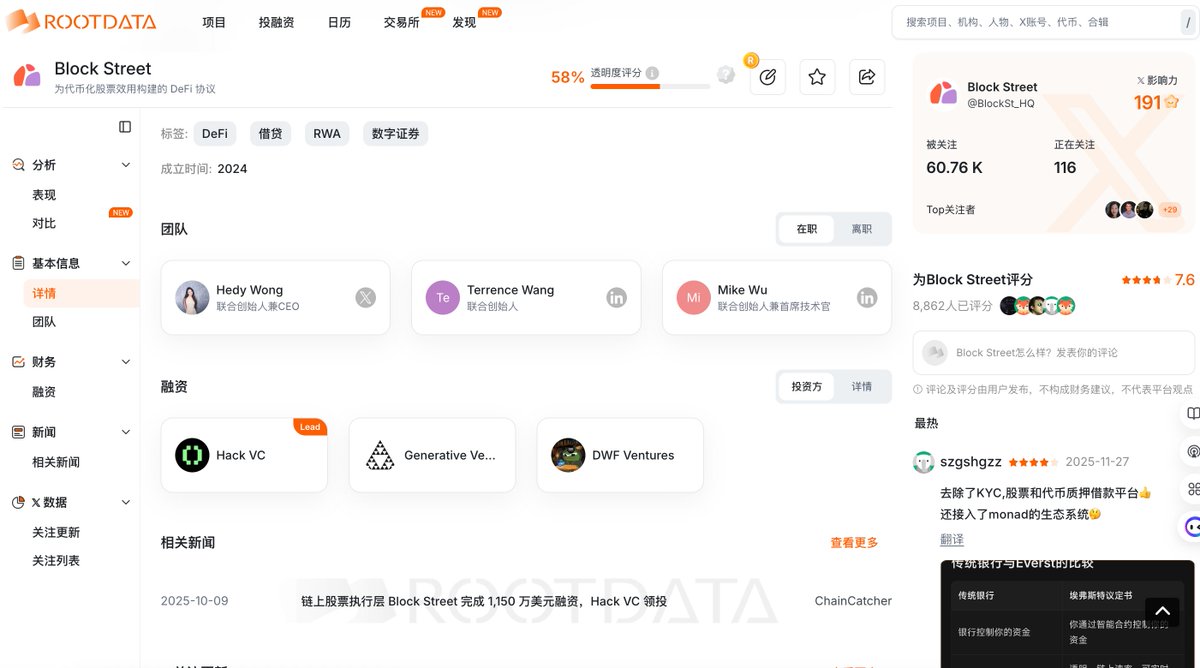Switch team view to 在职

click(807, 229)
